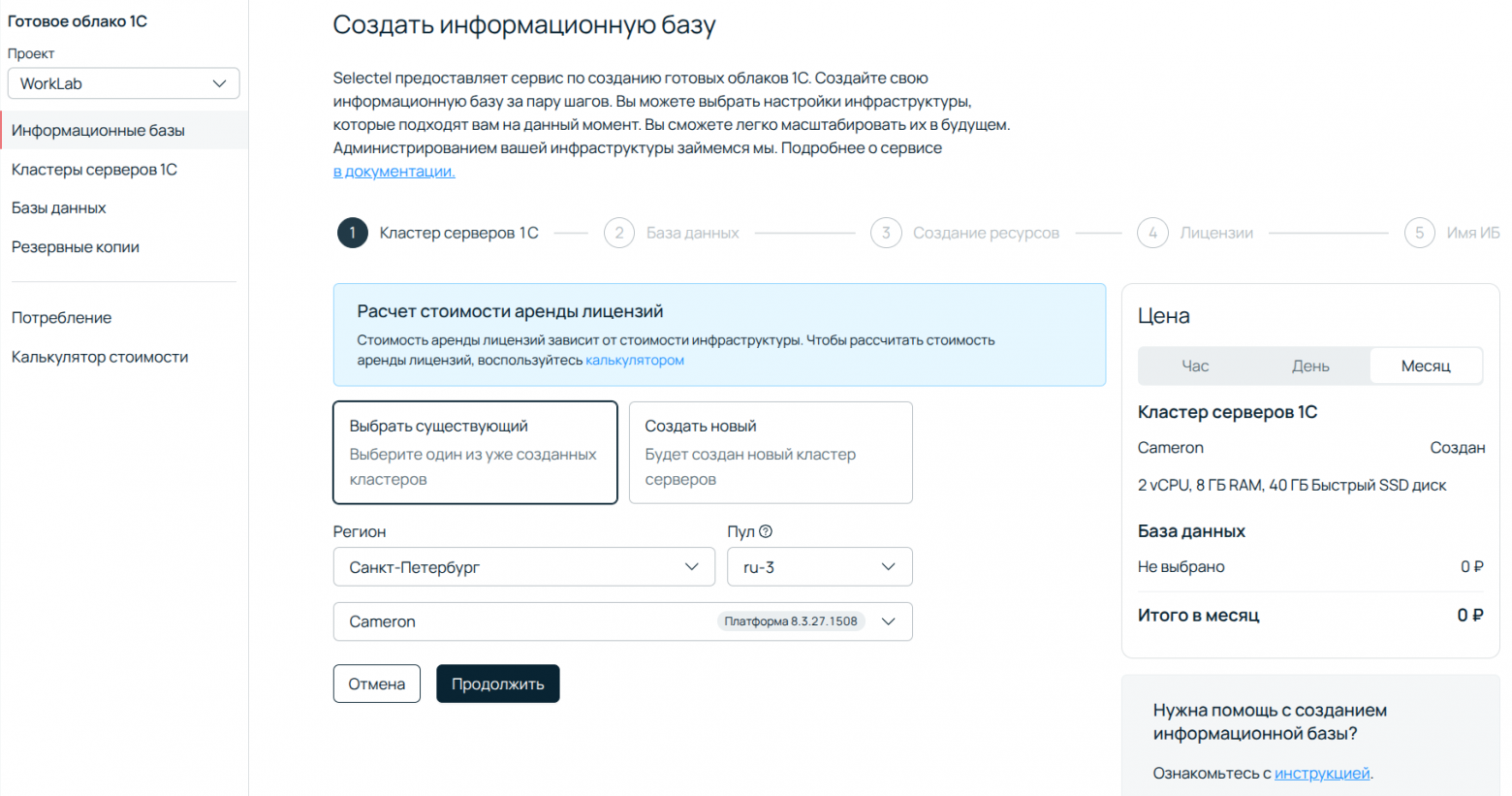
Task: Click step 2 circle База данных
Action: pos(619,233)
